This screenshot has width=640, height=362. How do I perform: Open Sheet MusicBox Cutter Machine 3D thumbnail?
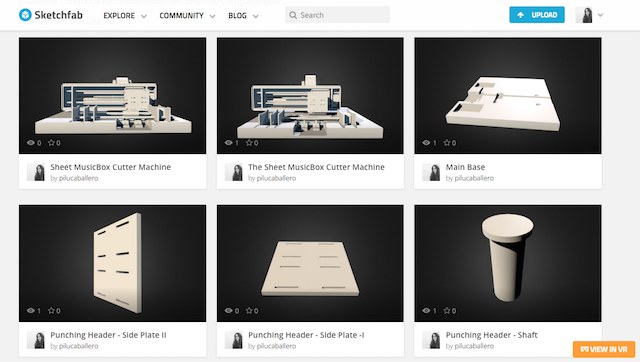[112, 96]
